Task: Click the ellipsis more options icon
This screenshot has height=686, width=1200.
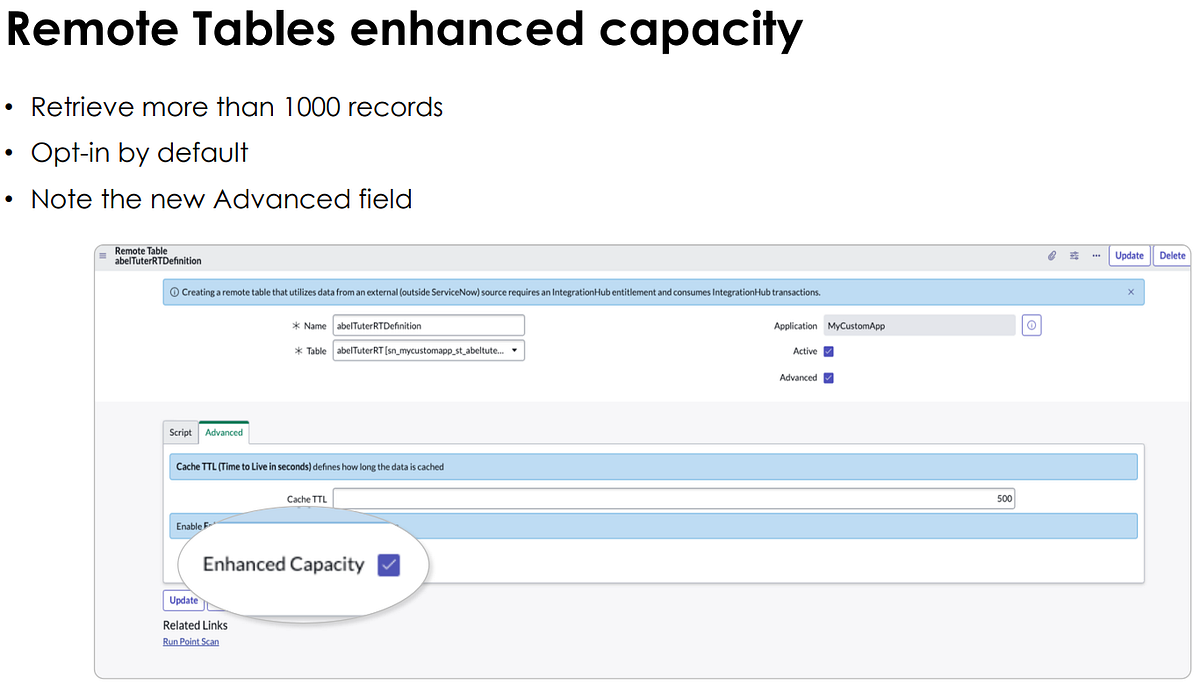Action: [x=1097, y=255]
